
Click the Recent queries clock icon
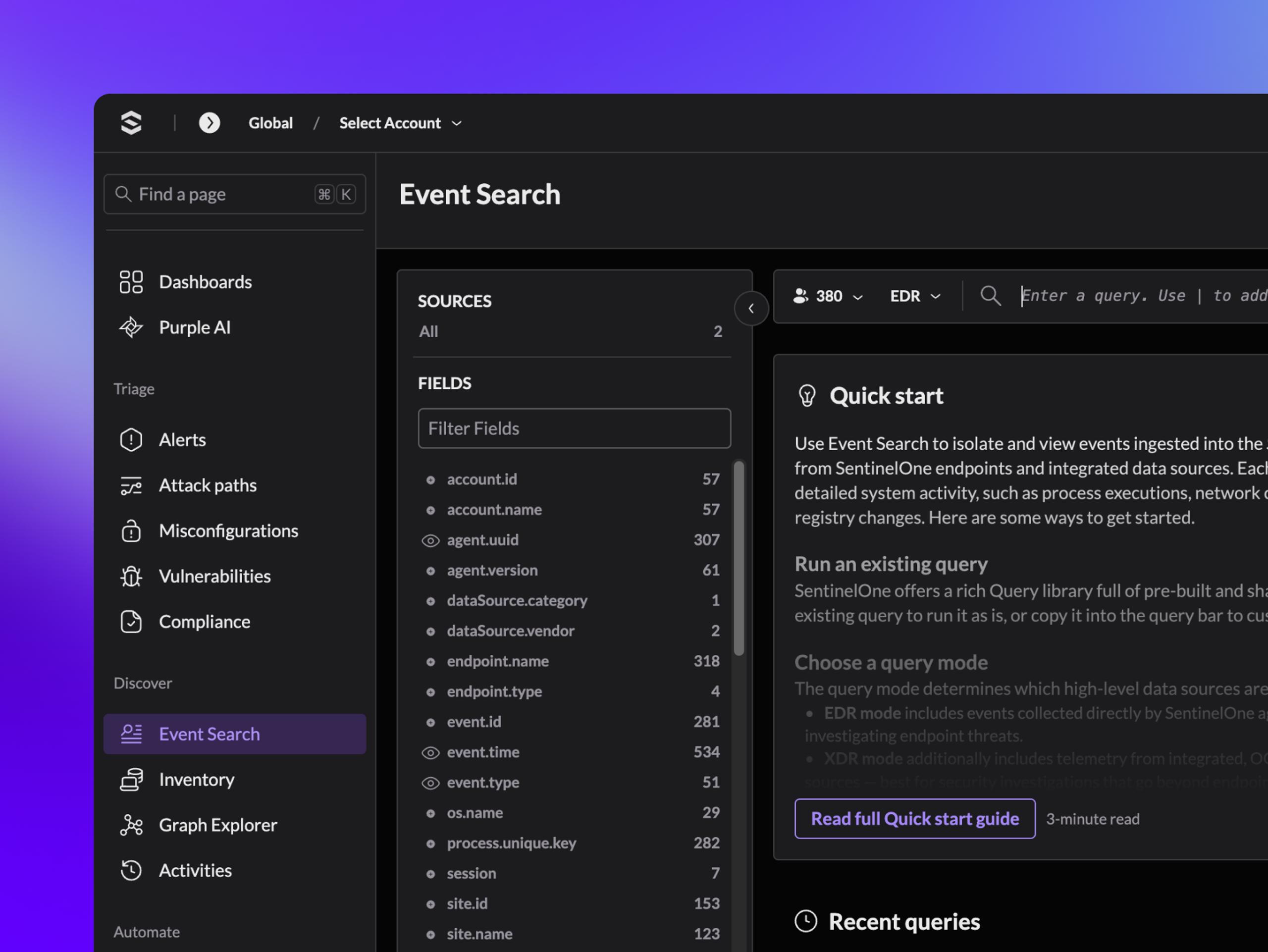(x=806, y=922)
